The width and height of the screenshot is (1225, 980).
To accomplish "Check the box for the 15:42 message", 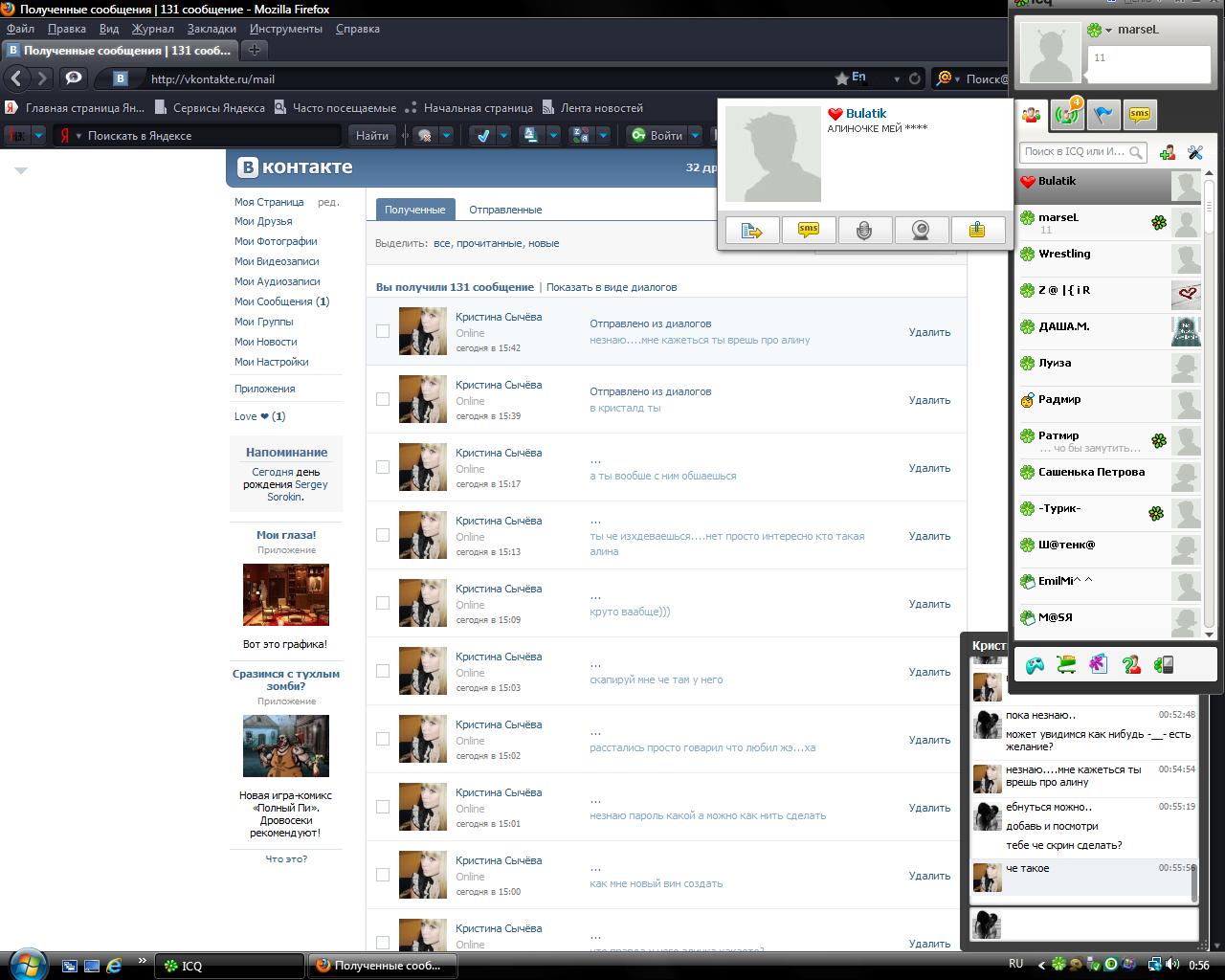I will click(x=383, y=331).
